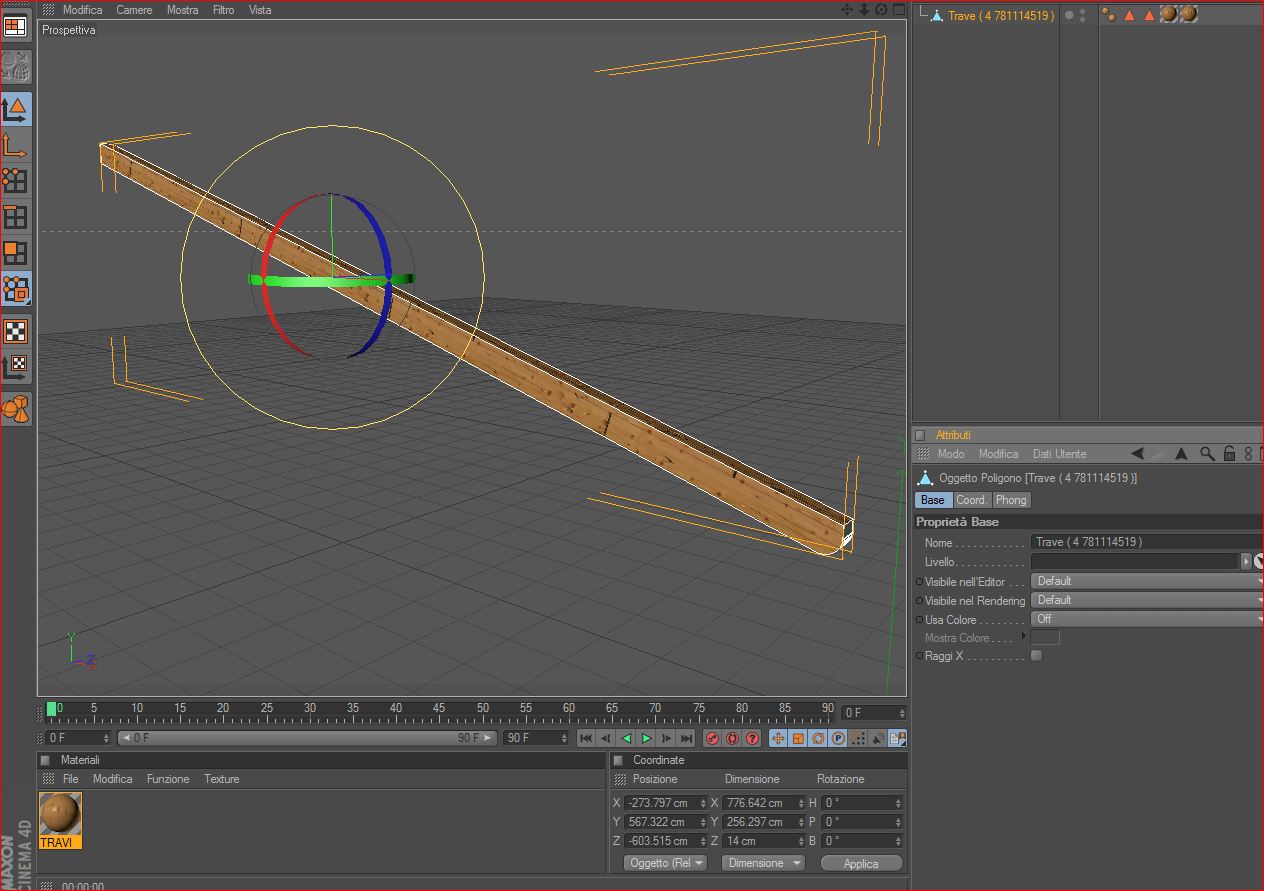The image size is (1264, 891).
Task: Click the primitive objects icon in left toolbar
Action: 15,408
